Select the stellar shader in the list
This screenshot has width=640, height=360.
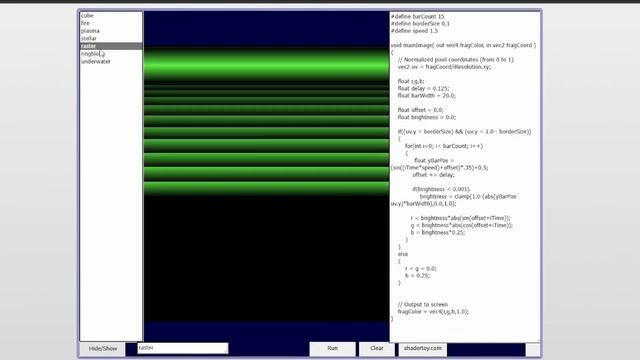coord(111,38)
